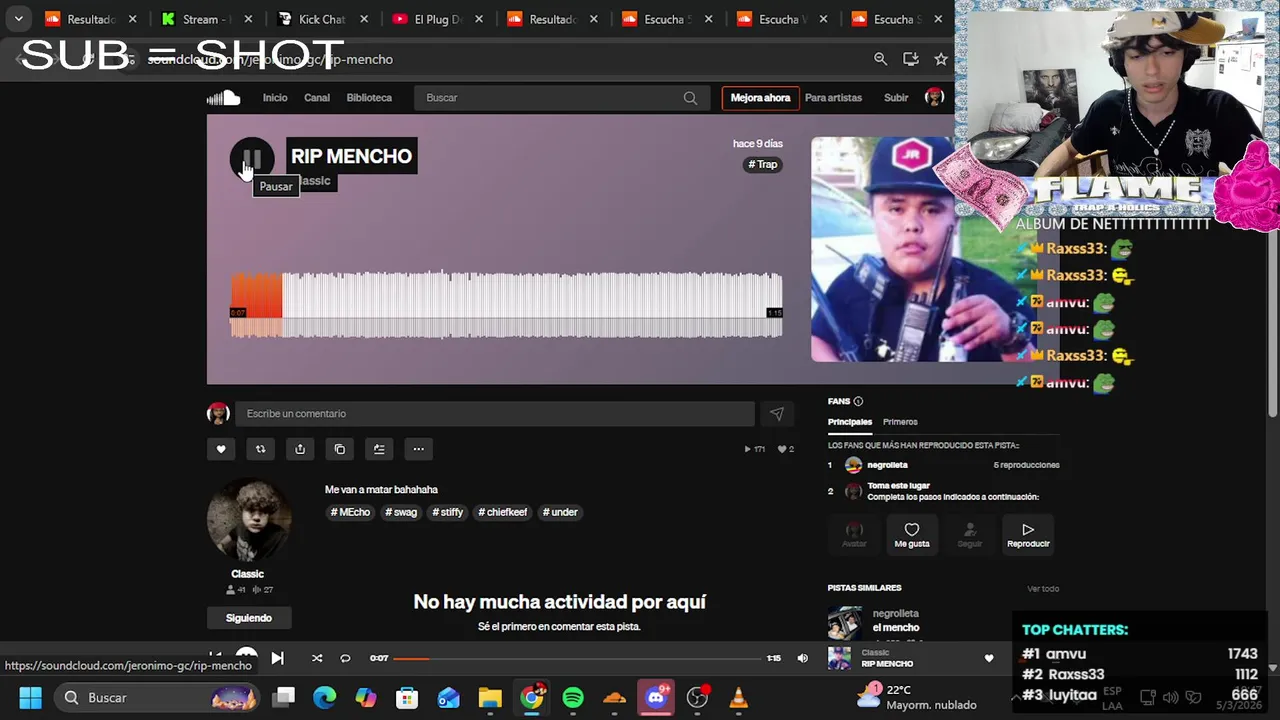The image size is (1280, 720).
Task: Toggle the Siguiendo follow button
Action: point(249,618)
